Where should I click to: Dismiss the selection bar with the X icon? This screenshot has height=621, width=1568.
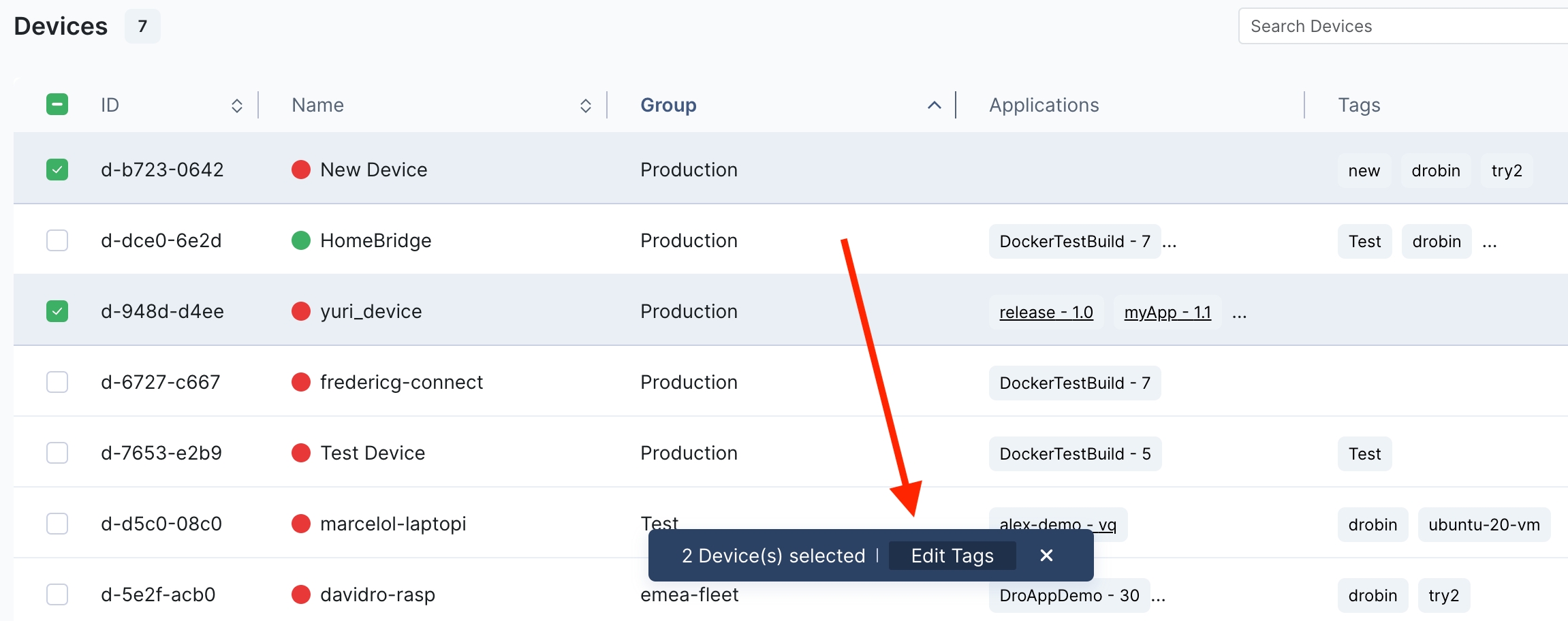tap(1046, 556)
